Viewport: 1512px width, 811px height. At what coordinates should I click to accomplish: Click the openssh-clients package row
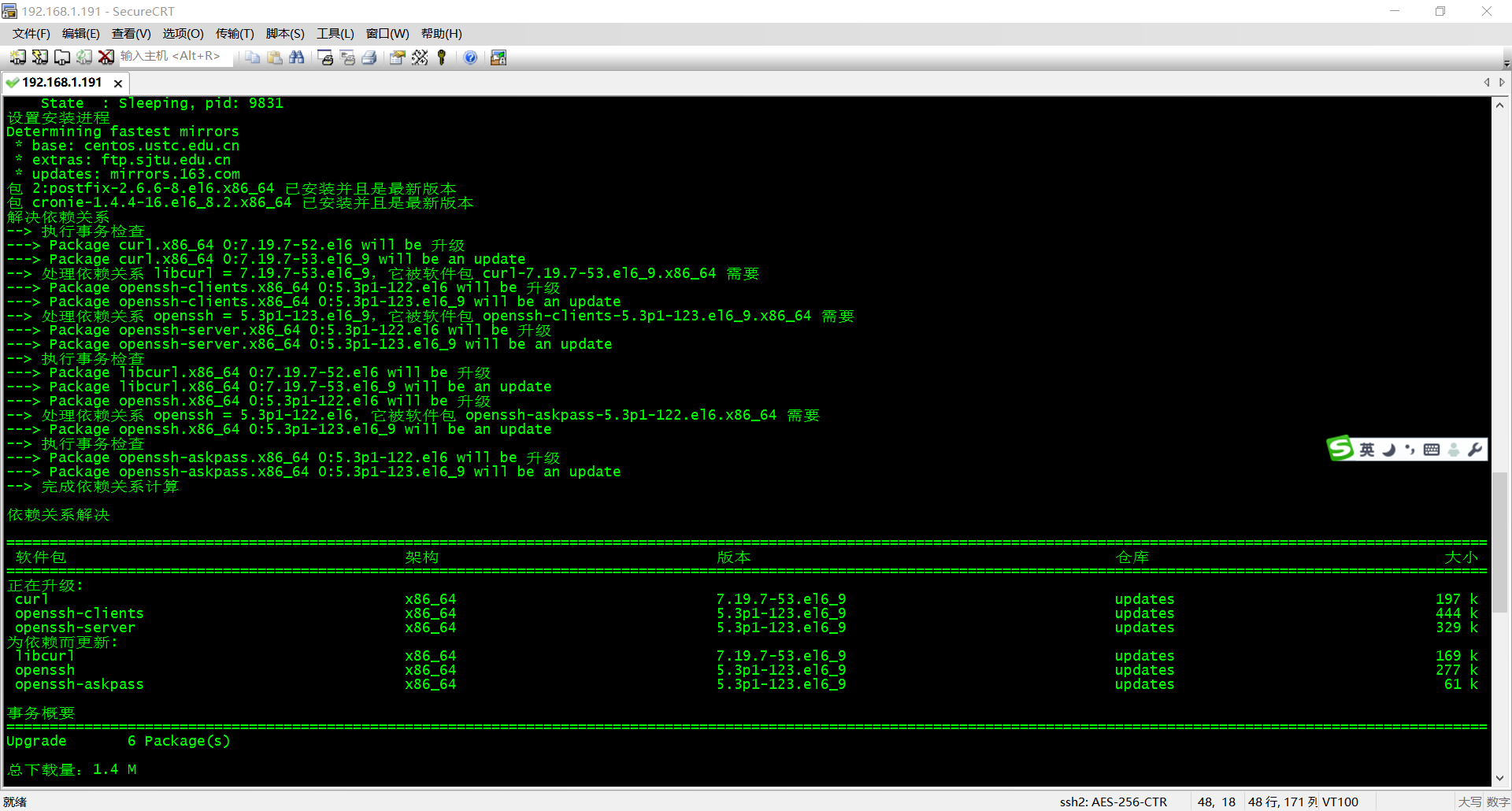click(747, 613)
